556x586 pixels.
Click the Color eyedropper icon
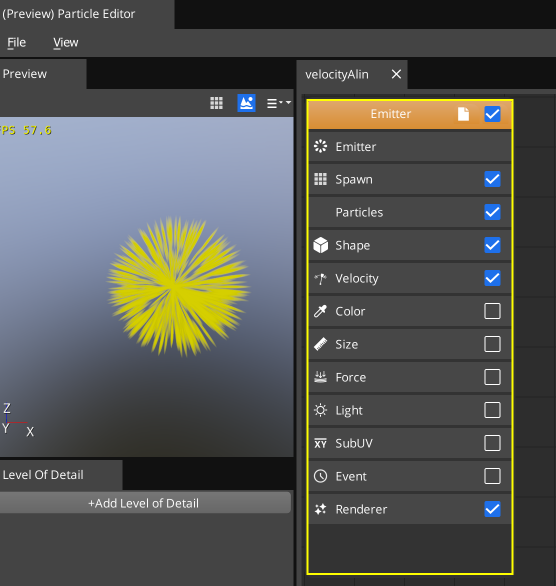coord(321,311)
